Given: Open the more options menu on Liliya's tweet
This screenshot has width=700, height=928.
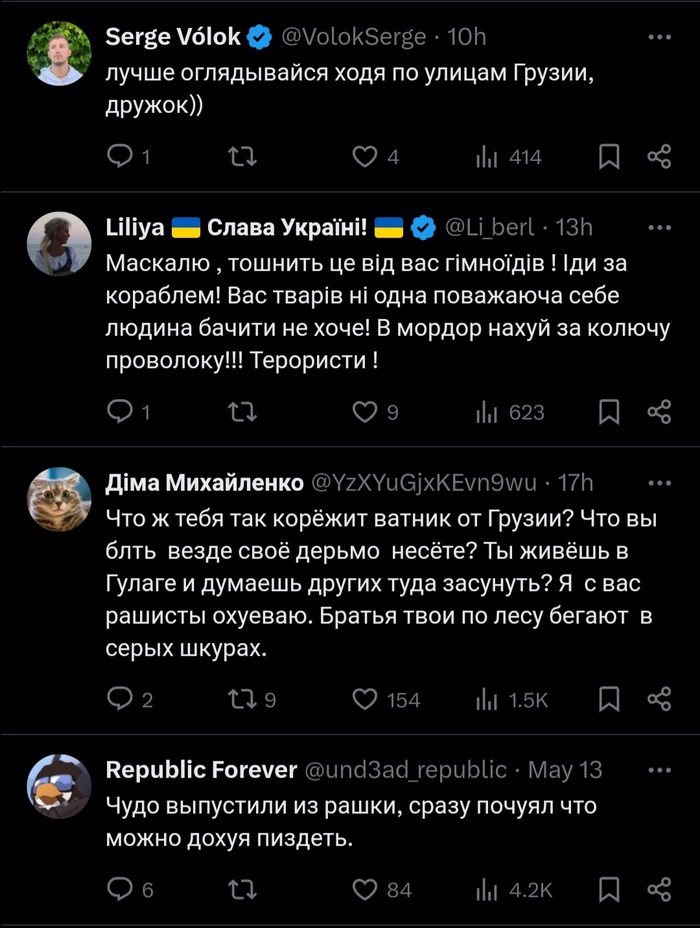Looking at the screenshot, I should pos(657,227).
